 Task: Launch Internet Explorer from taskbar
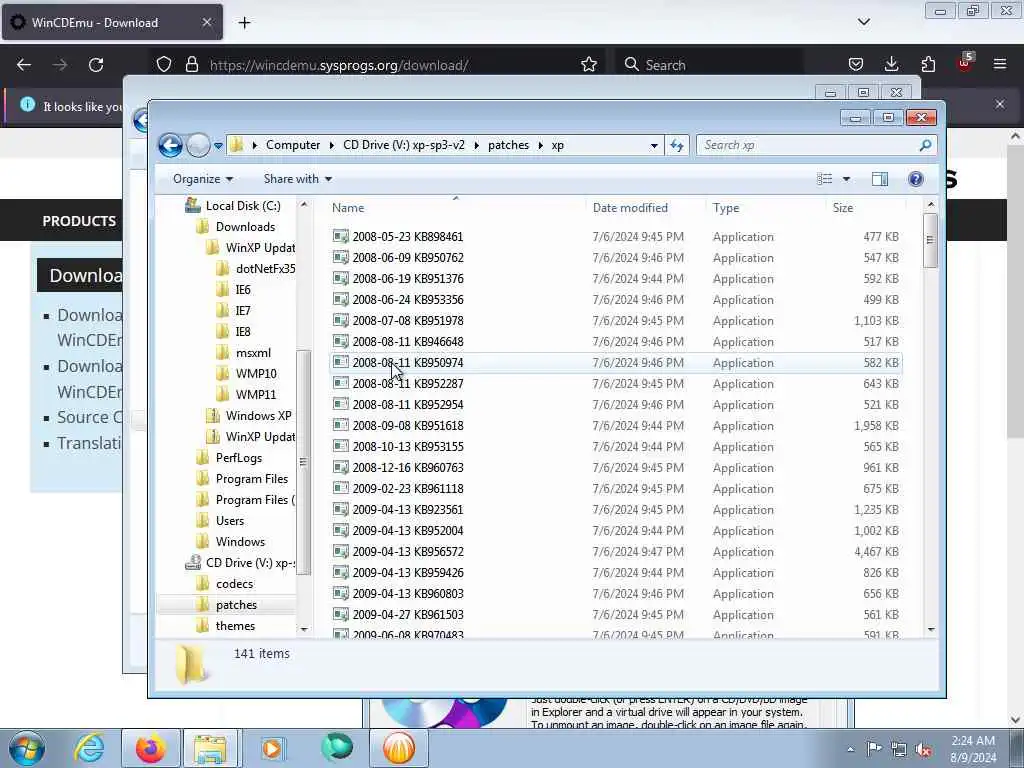89,748
